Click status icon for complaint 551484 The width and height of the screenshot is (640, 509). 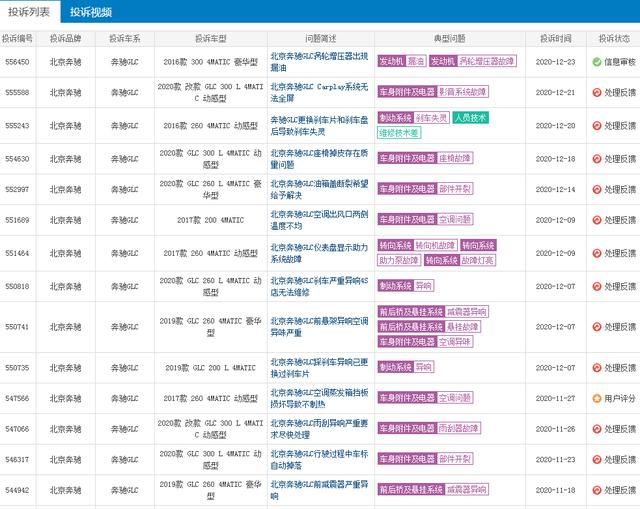click(597, 253)
